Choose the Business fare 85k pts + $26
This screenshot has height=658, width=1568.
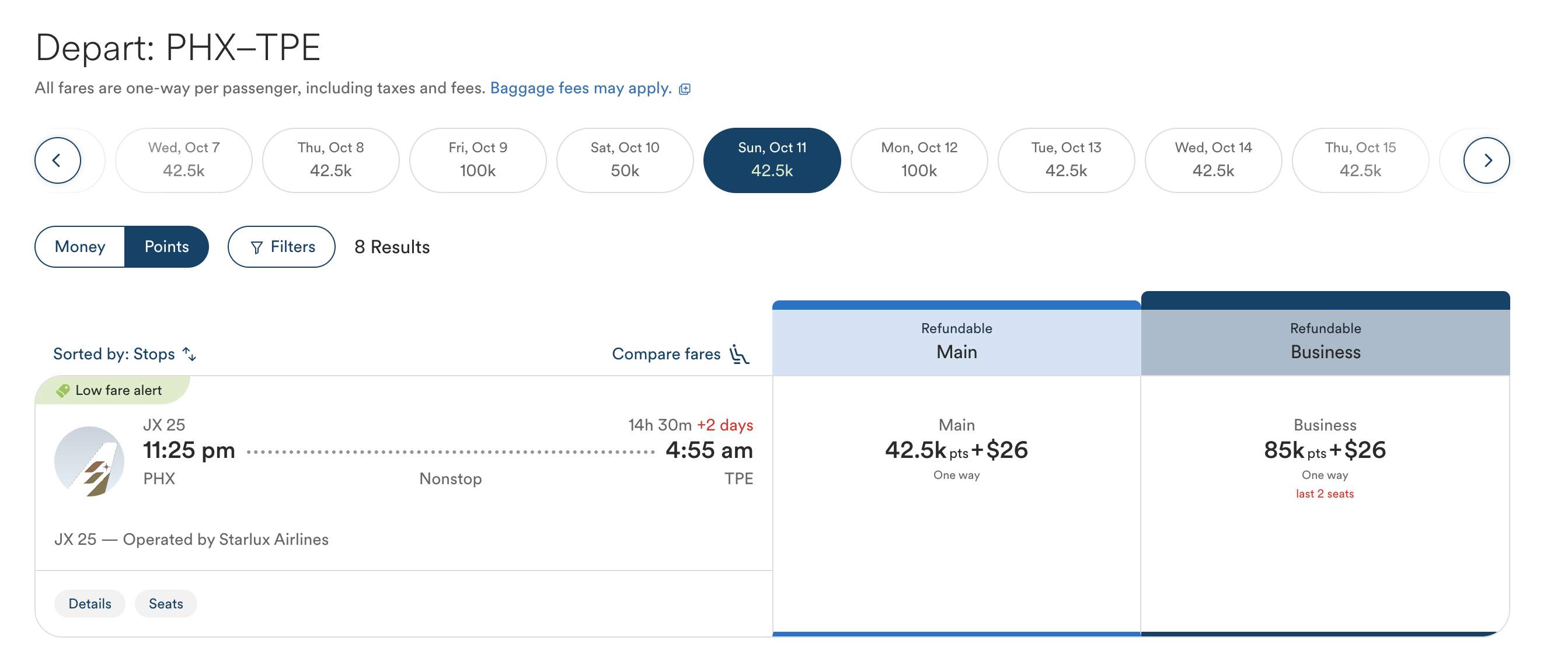pyautogui.click(x=1325, y=450)
